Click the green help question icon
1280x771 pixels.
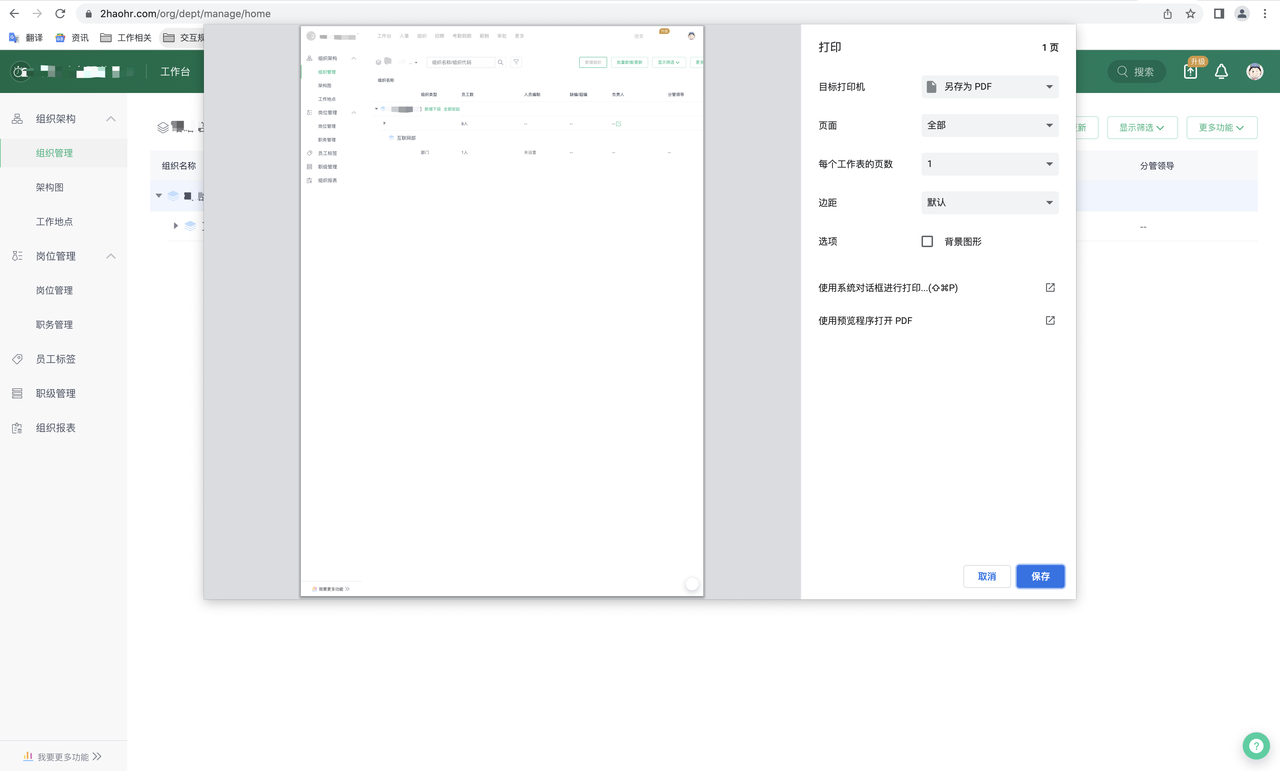click(1256, 746)
